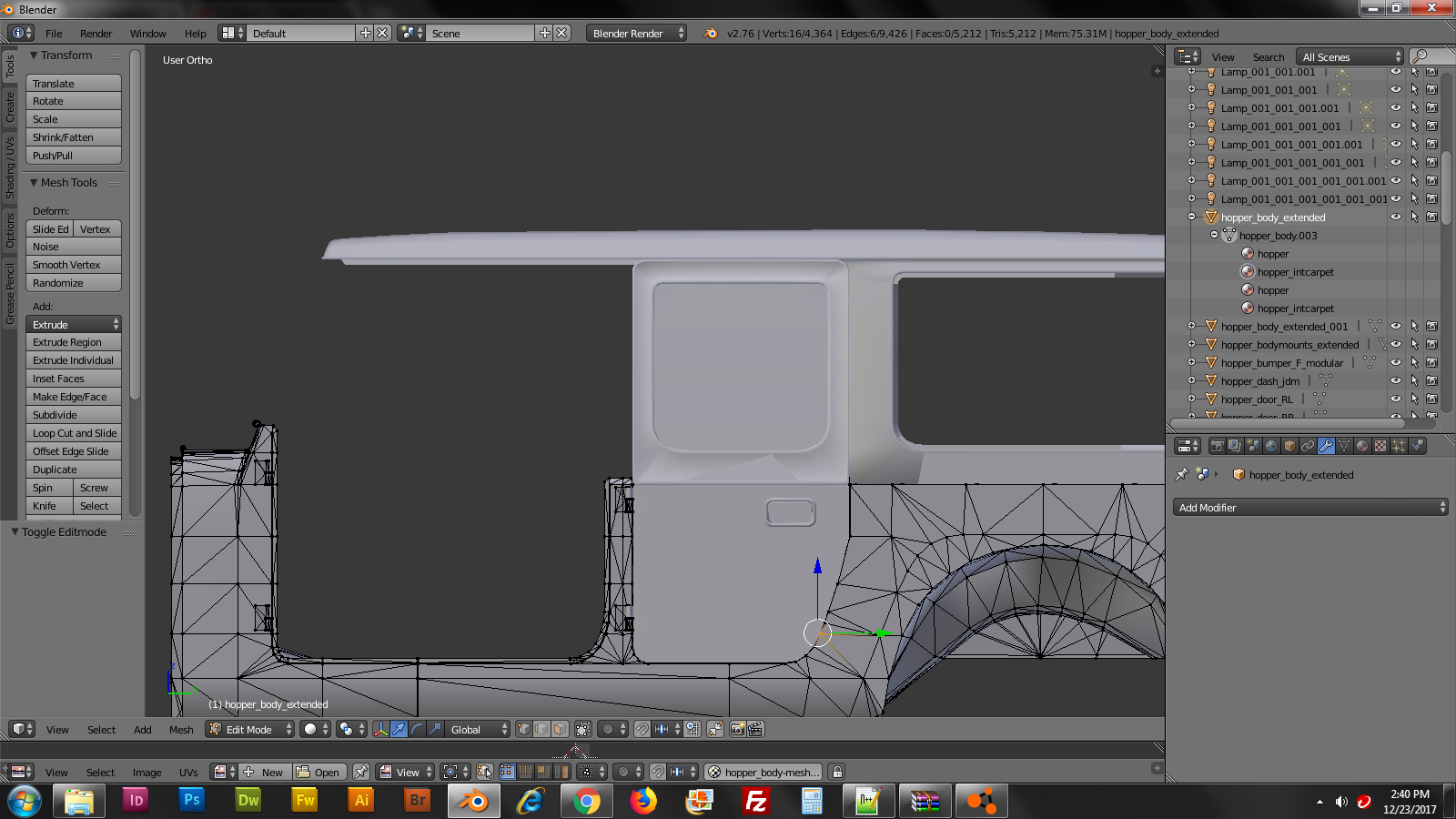Screen dimensions: 1456x819
Task: Click the OpenGL render image camera icon
Action: click(x=737, y=729)
